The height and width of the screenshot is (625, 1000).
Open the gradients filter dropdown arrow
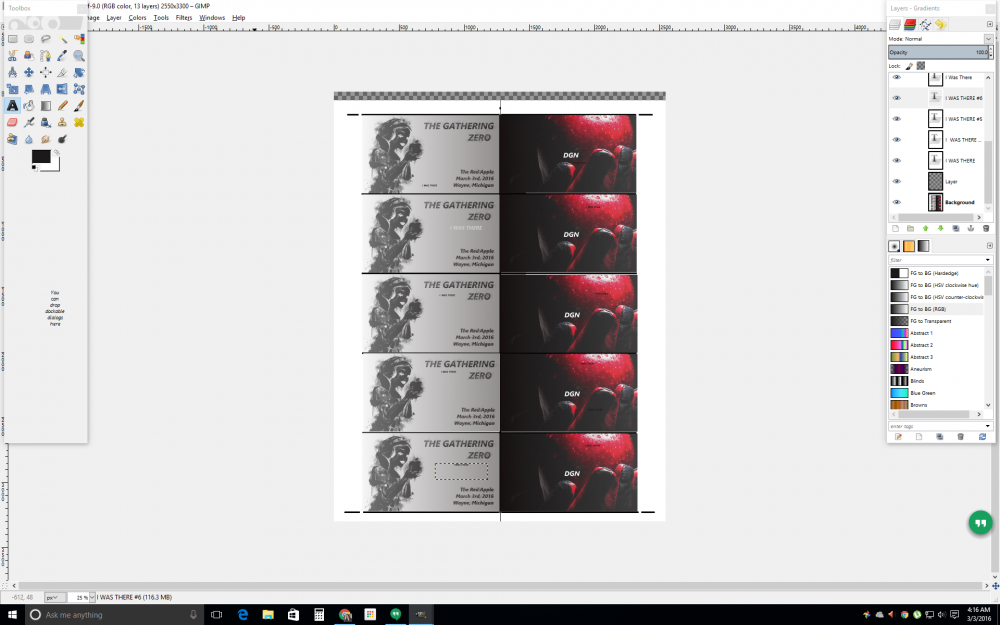pyautogui.click(x=988, y=260)
